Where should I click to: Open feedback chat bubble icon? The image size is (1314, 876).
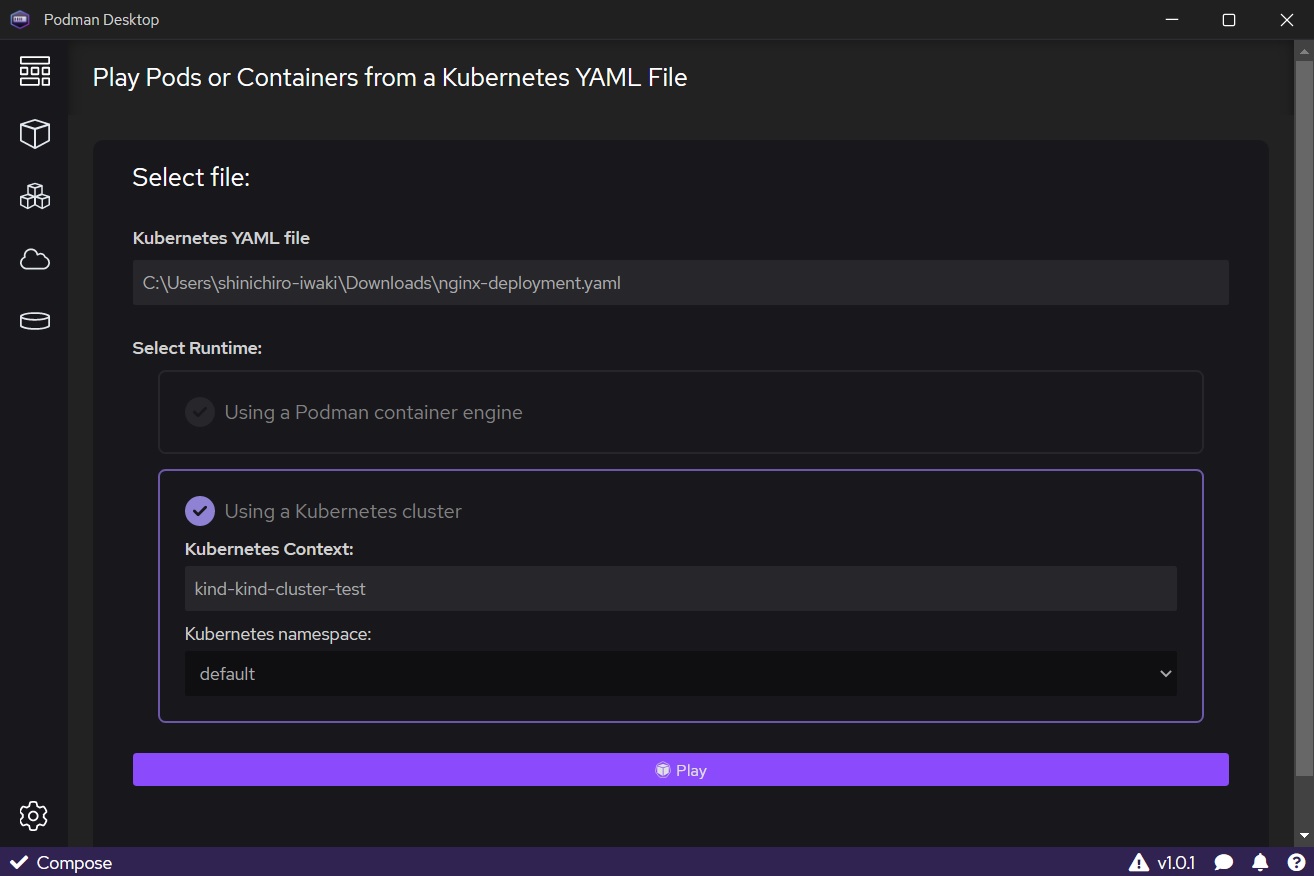[x=1223, y=863]
